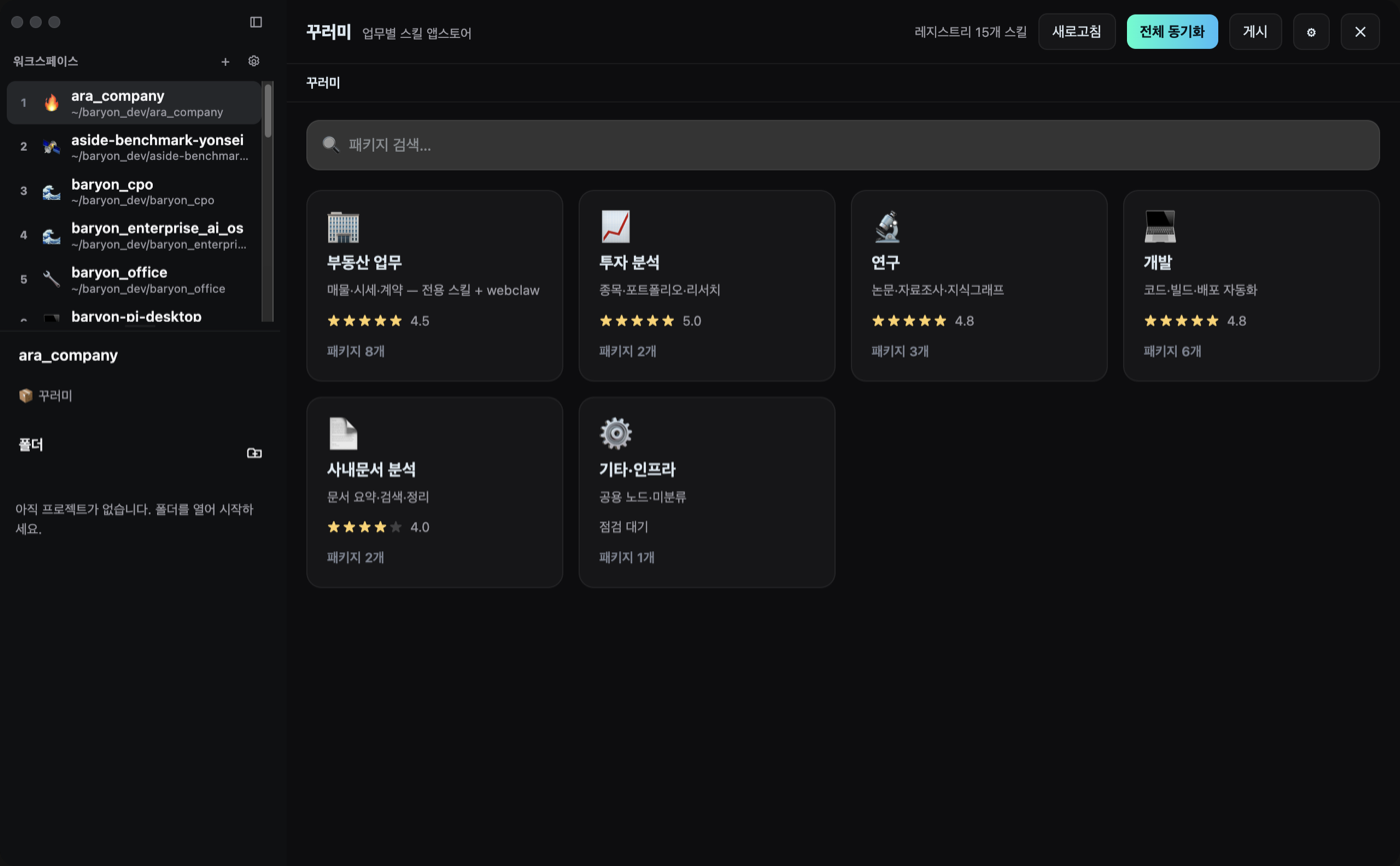Open workspace settings gear icon
1400x866 pixels.
point(254,61)
